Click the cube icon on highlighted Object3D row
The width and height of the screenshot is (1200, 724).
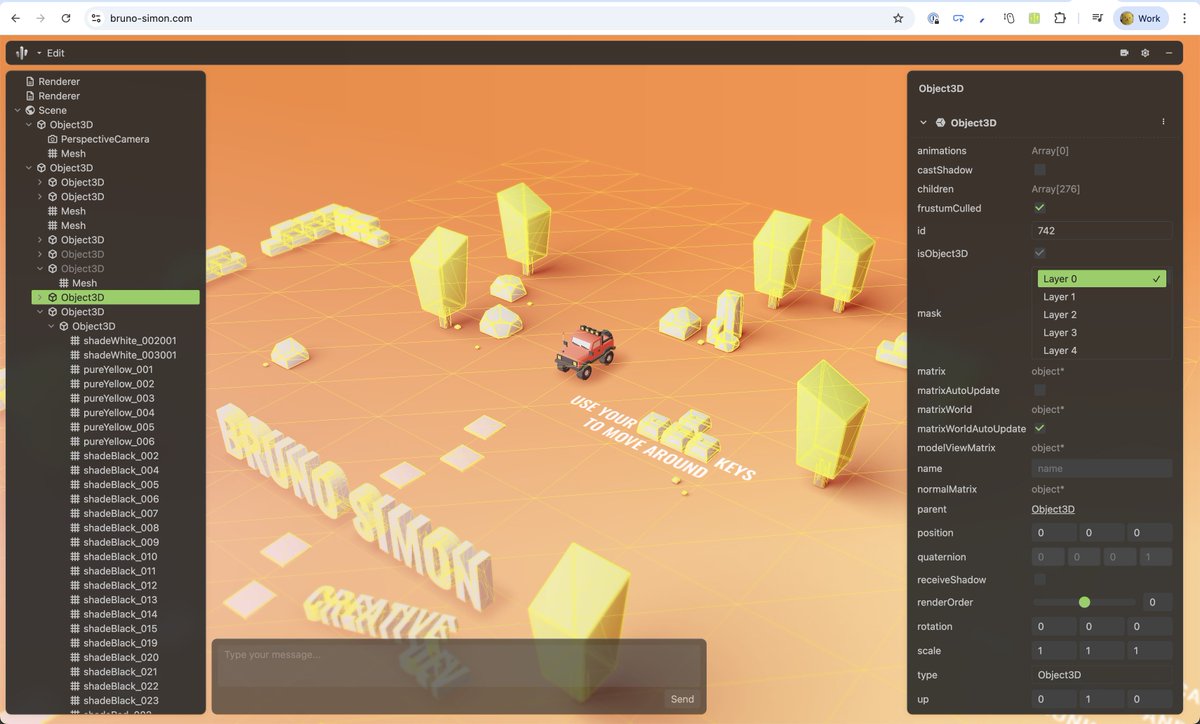(x=53, y=298)
